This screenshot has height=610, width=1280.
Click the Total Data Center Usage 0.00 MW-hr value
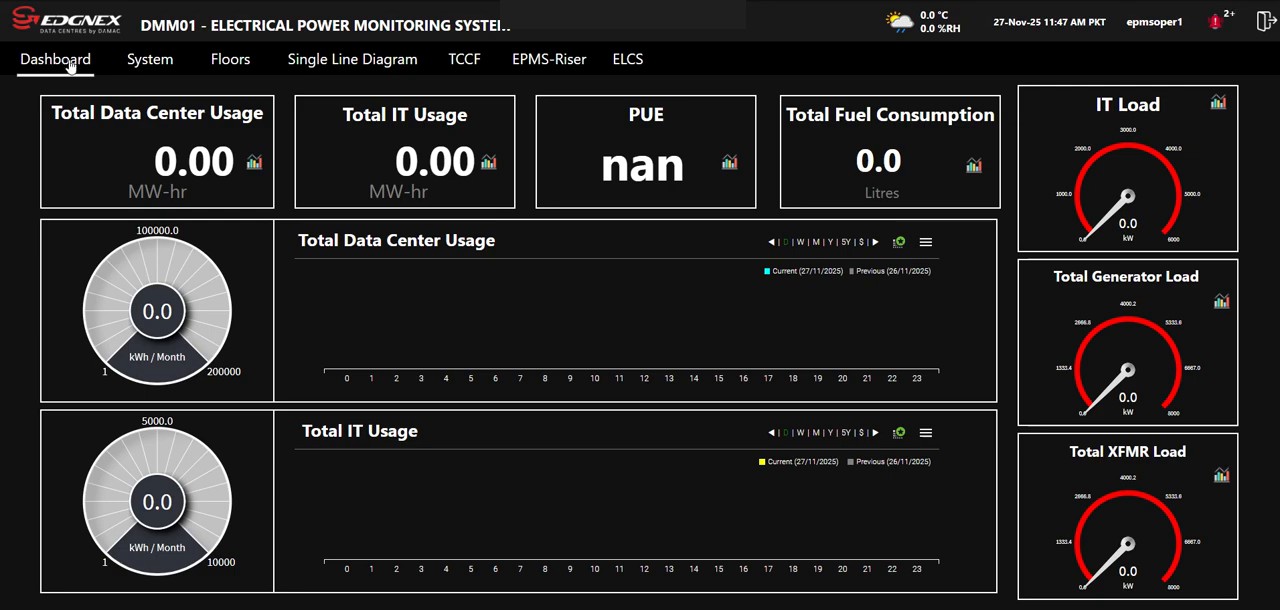(x=194, y=162)
